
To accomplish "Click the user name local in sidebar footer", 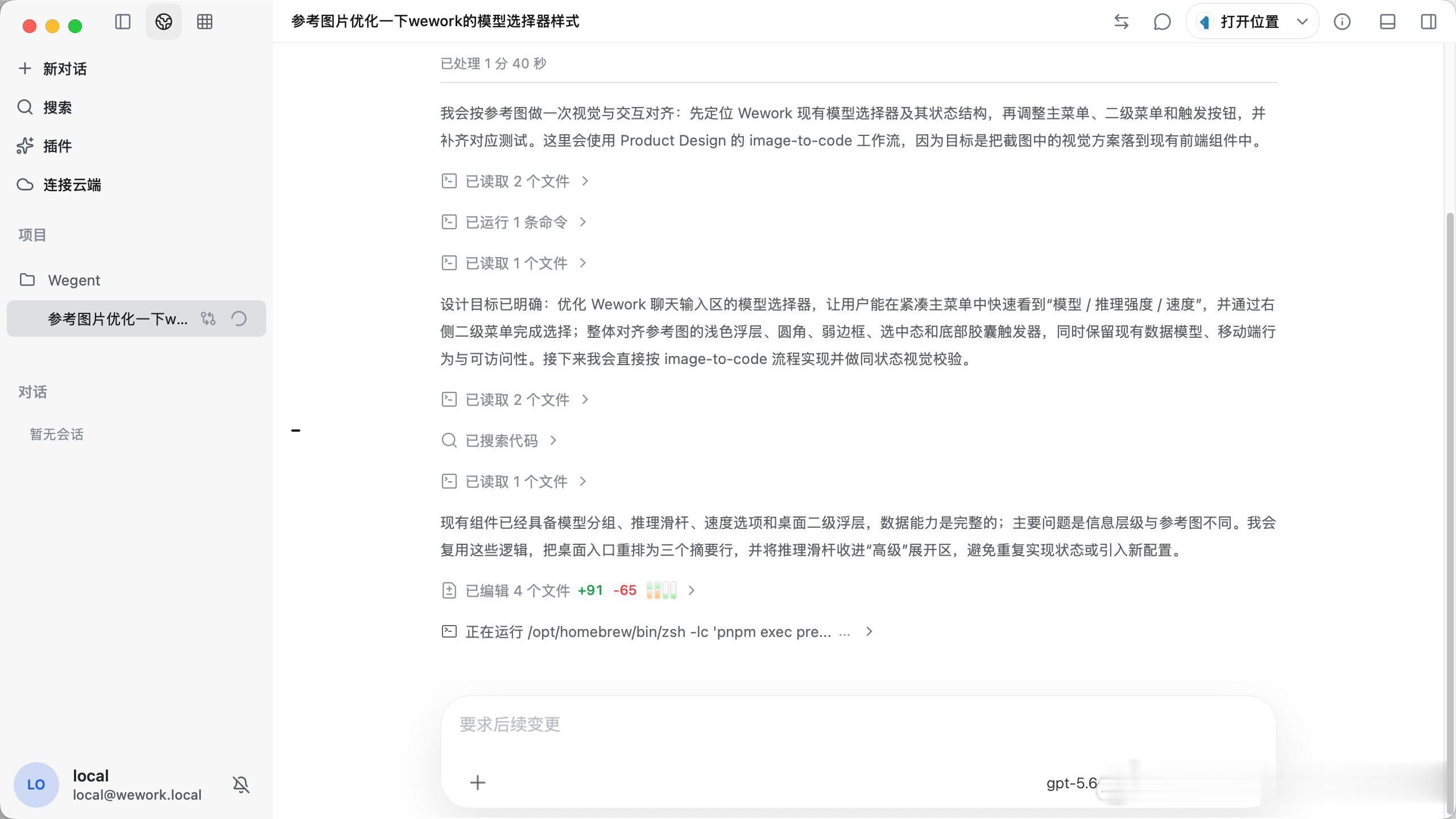I will pos(90,776).
